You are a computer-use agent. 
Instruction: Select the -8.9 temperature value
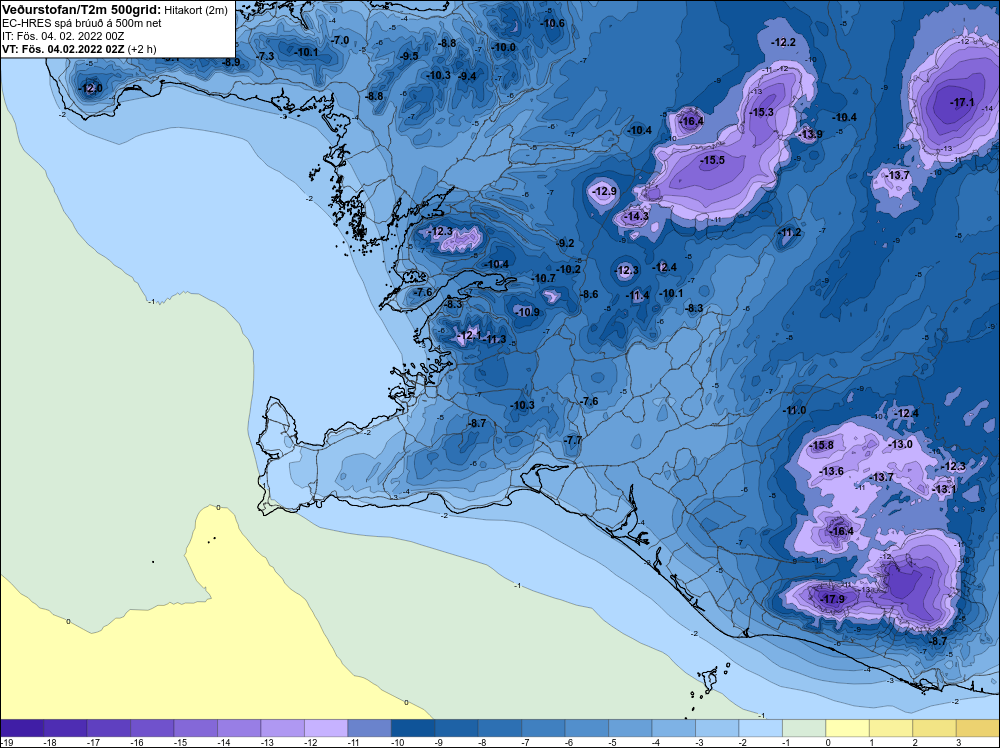[x=231, y=62]
